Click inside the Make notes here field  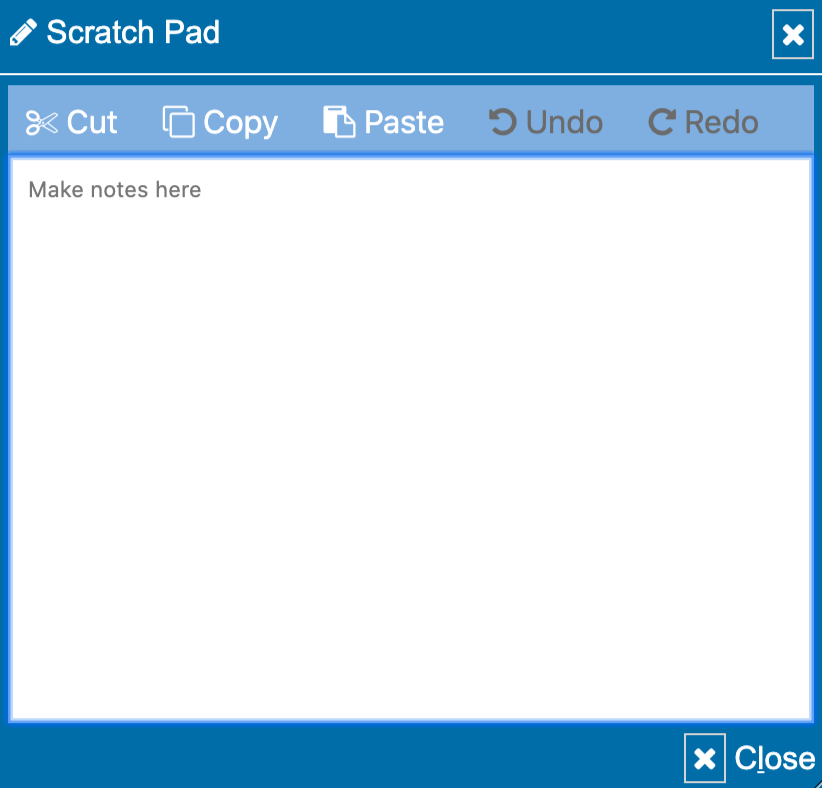click(x=400, y=400)
